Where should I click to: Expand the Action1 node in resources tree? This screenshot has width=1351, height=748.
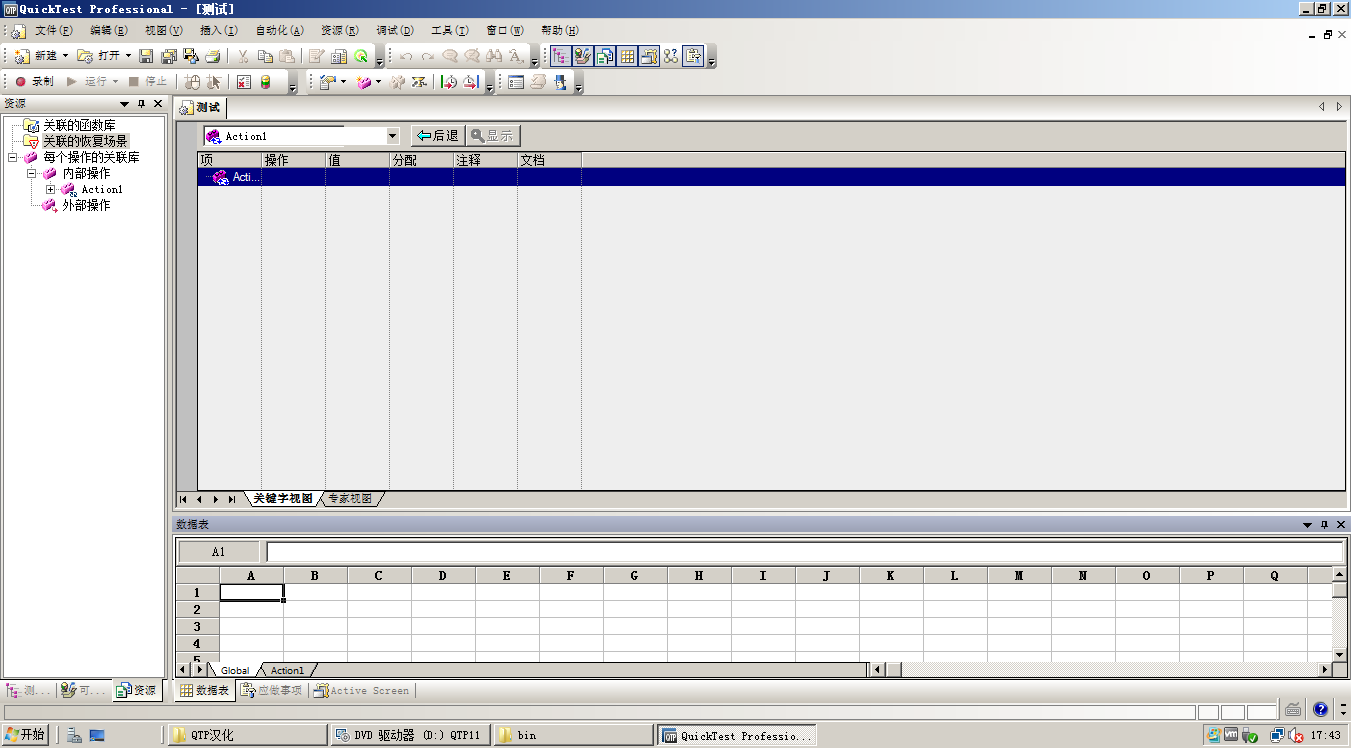[50, 189]
